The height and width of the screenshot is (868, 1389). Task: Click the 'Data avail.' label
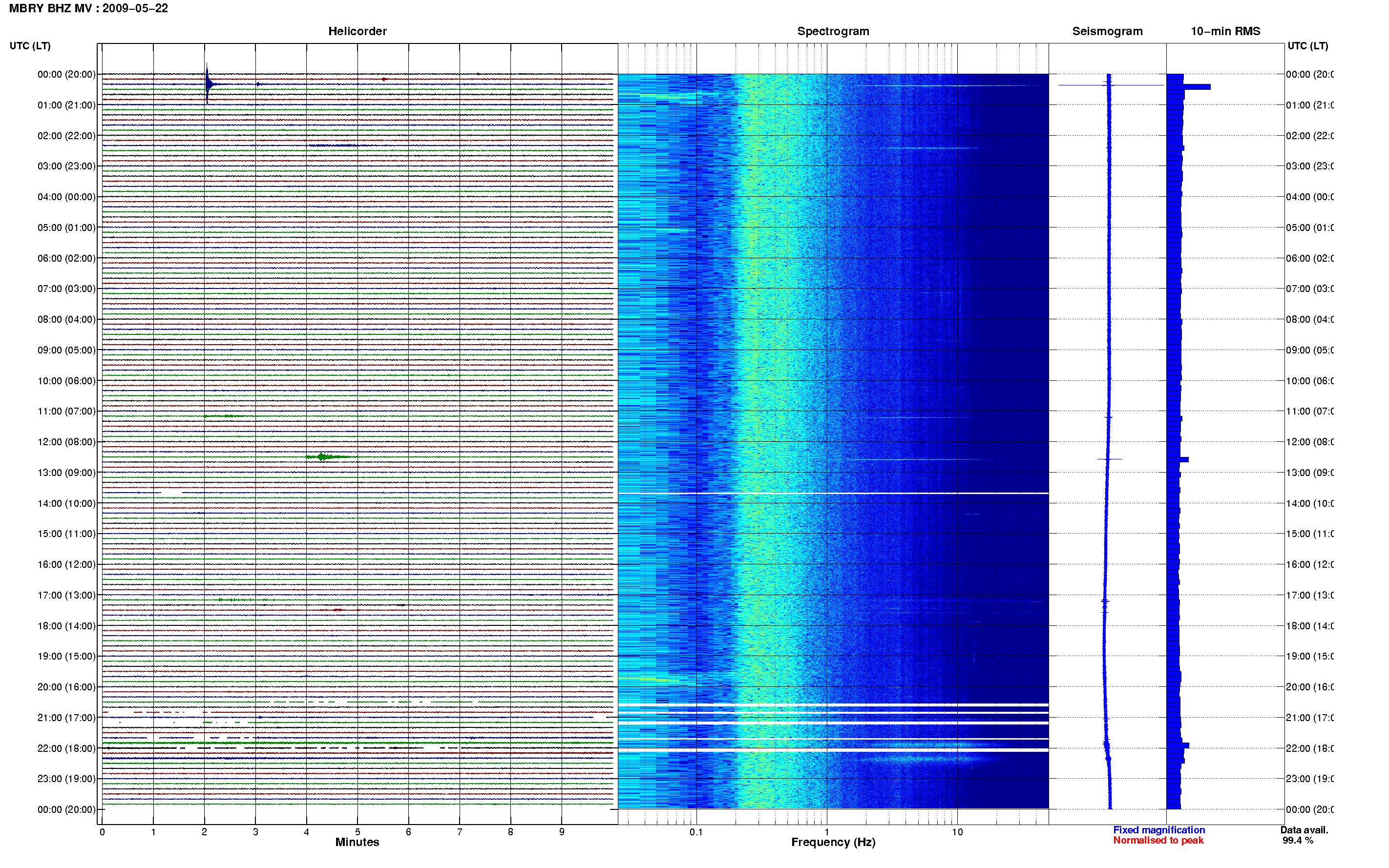click(x=1304, y=830)
